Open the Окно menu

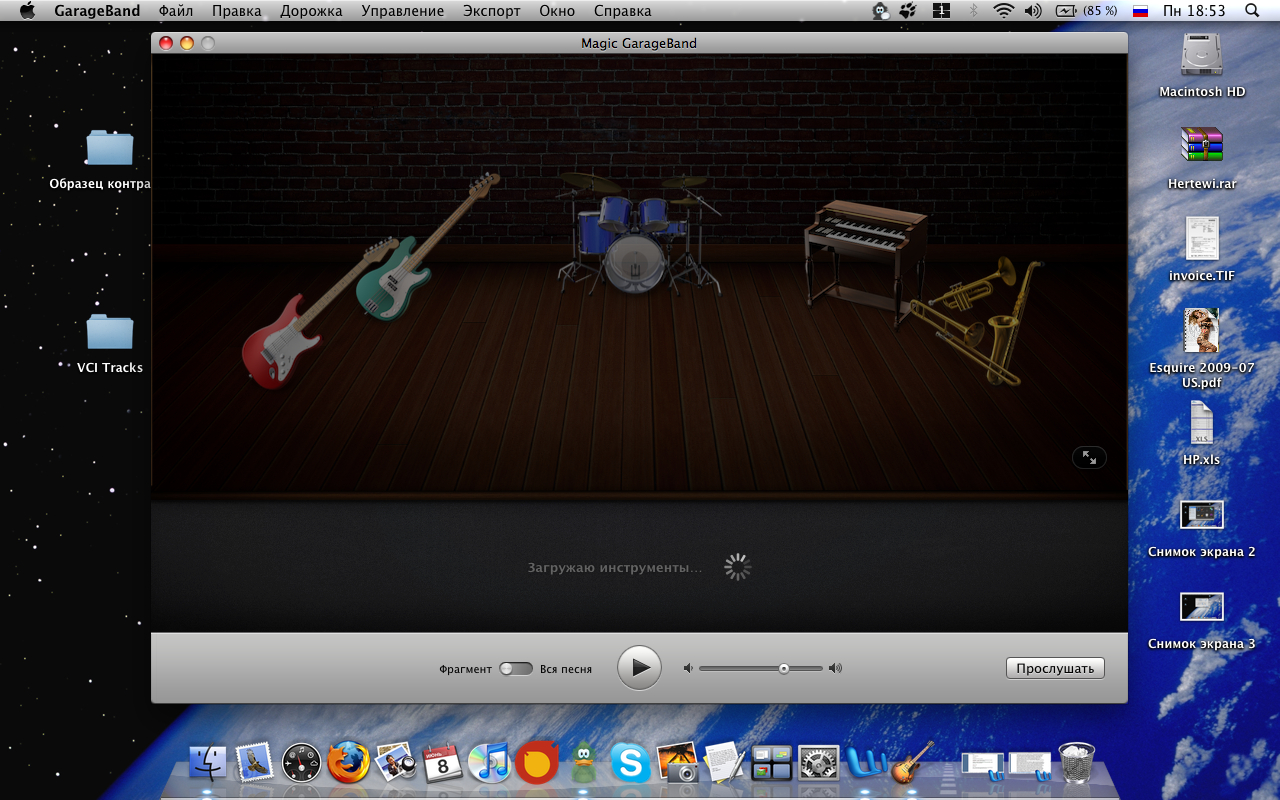[557, 11]
